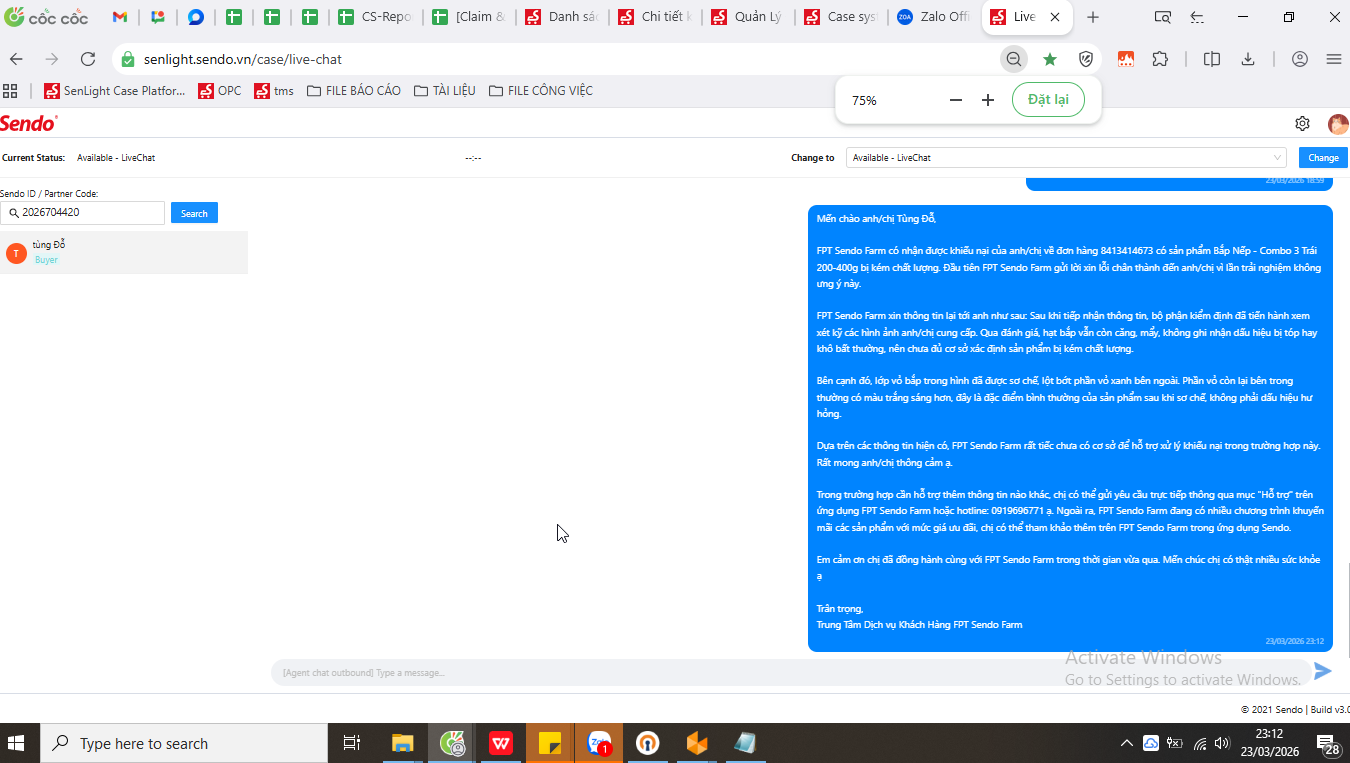Click the chat message input box

(790, 672)
